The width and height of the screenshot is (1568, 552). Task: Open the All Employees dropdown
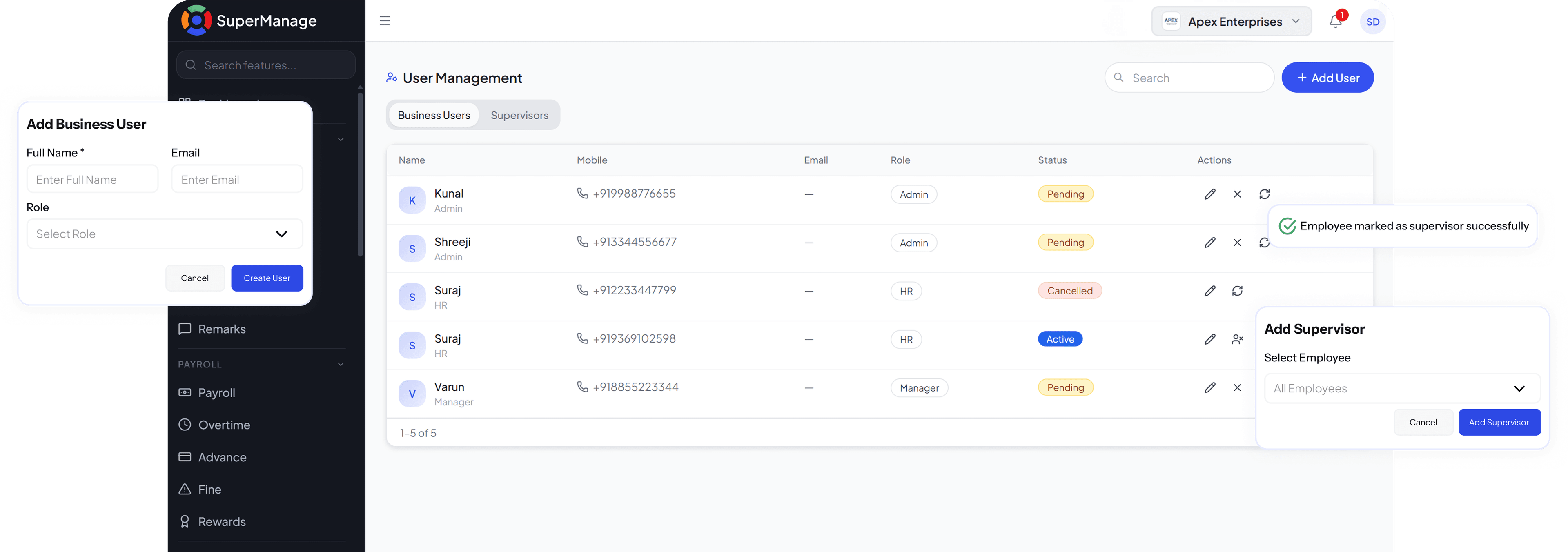click(1402, 388)
